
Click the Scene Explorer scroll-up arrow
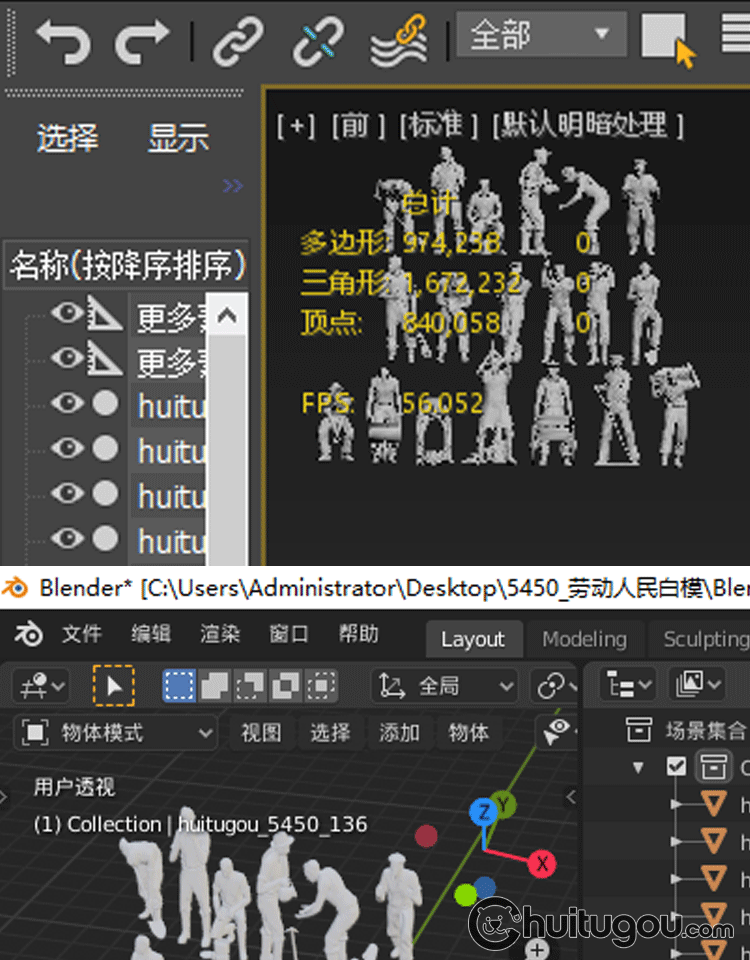click(227, 315)
